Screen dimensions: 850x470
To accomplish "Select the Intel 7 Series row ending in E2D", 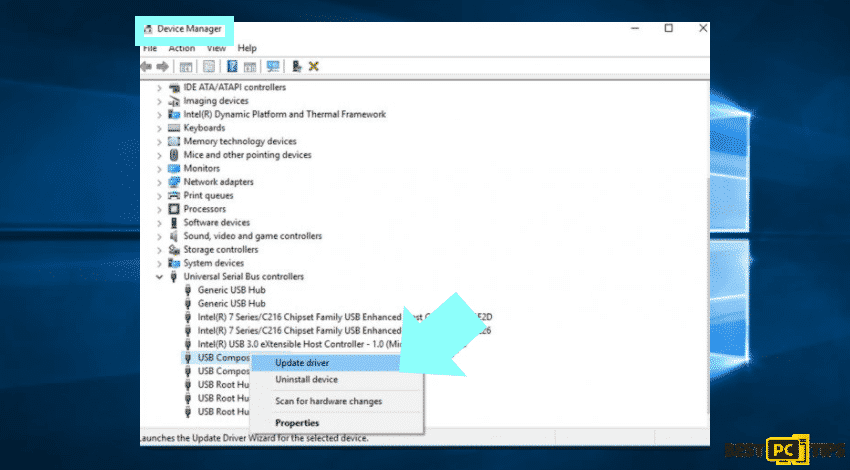I will (345, 317).
